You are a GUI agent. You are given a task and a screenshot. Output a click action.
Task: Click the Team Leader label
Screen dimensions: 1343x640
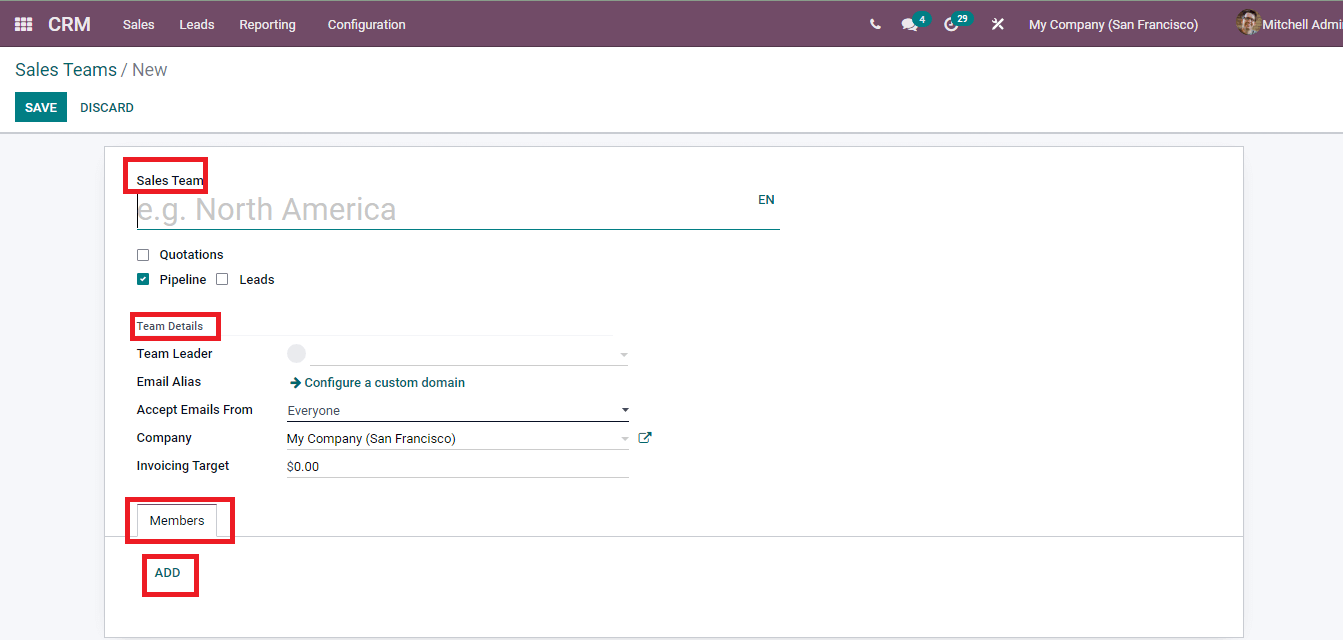pyautogui.click(x=175, y=354)
